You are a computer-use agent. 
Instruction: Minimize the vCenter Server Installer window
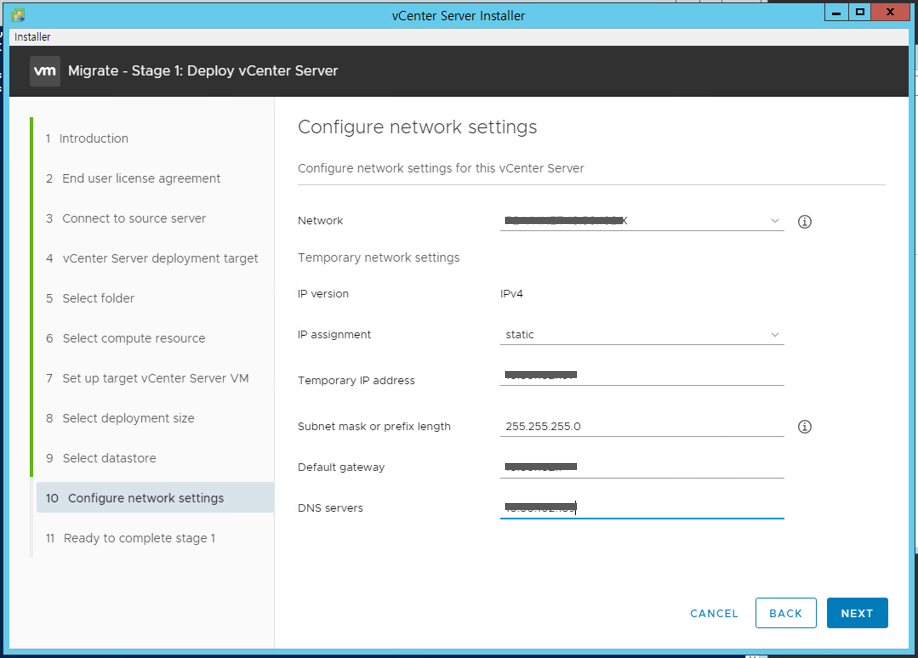(x=836, y=12)
